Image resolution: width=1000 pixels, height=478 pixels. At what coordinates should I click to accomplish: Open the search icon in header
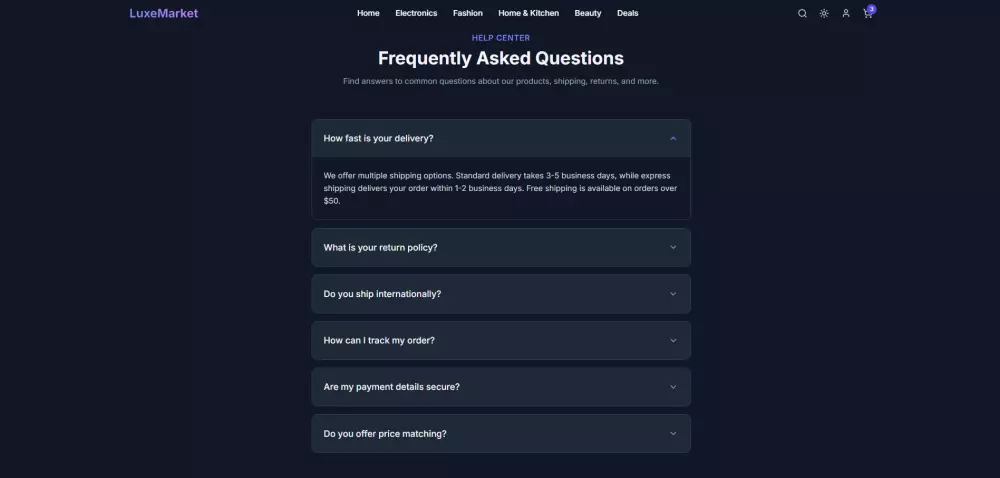[x=802, y=13]
